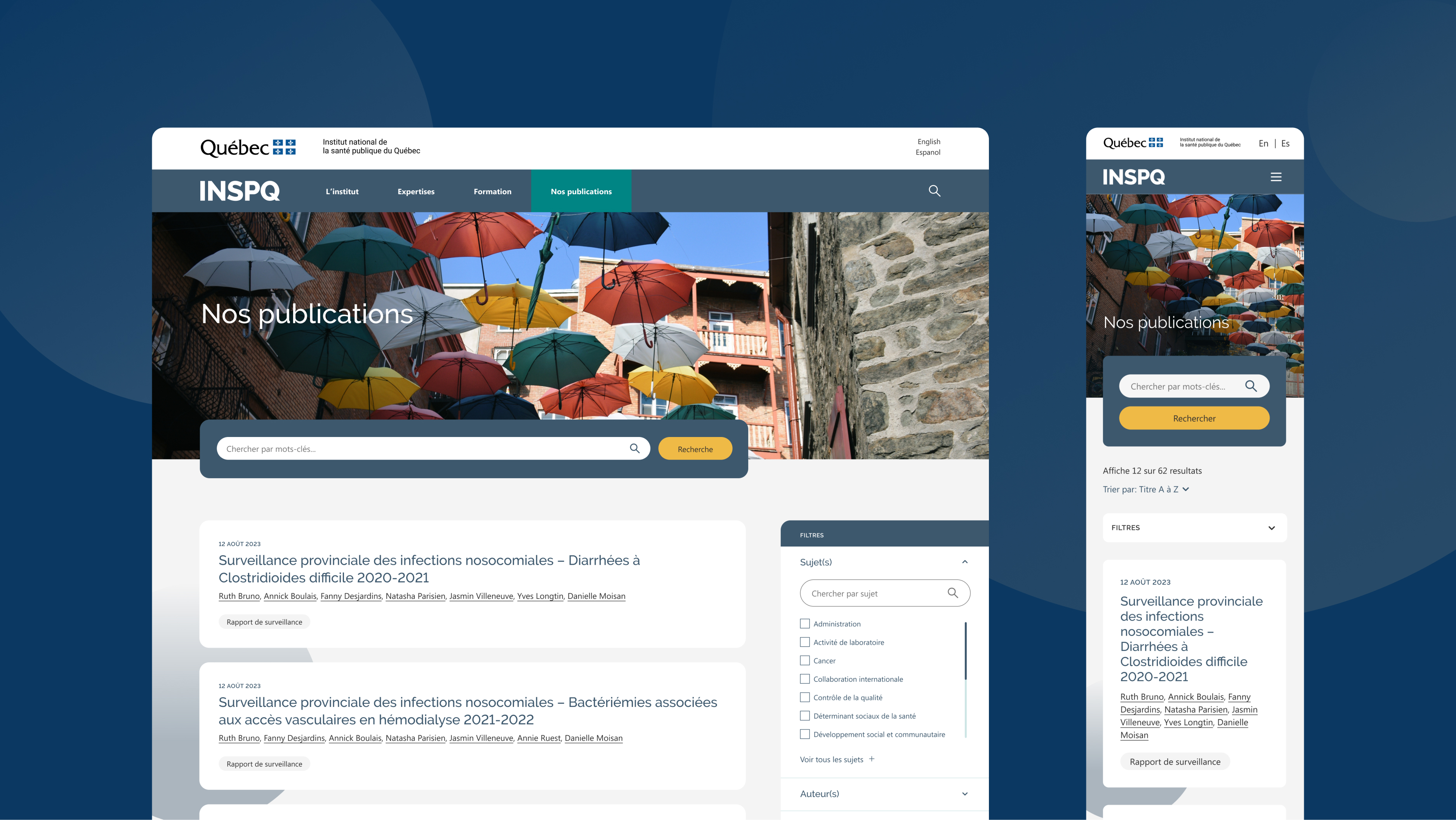1456x820 pixels.
Task: Click the mobile Québec logo
Action: pos(1133,143)
